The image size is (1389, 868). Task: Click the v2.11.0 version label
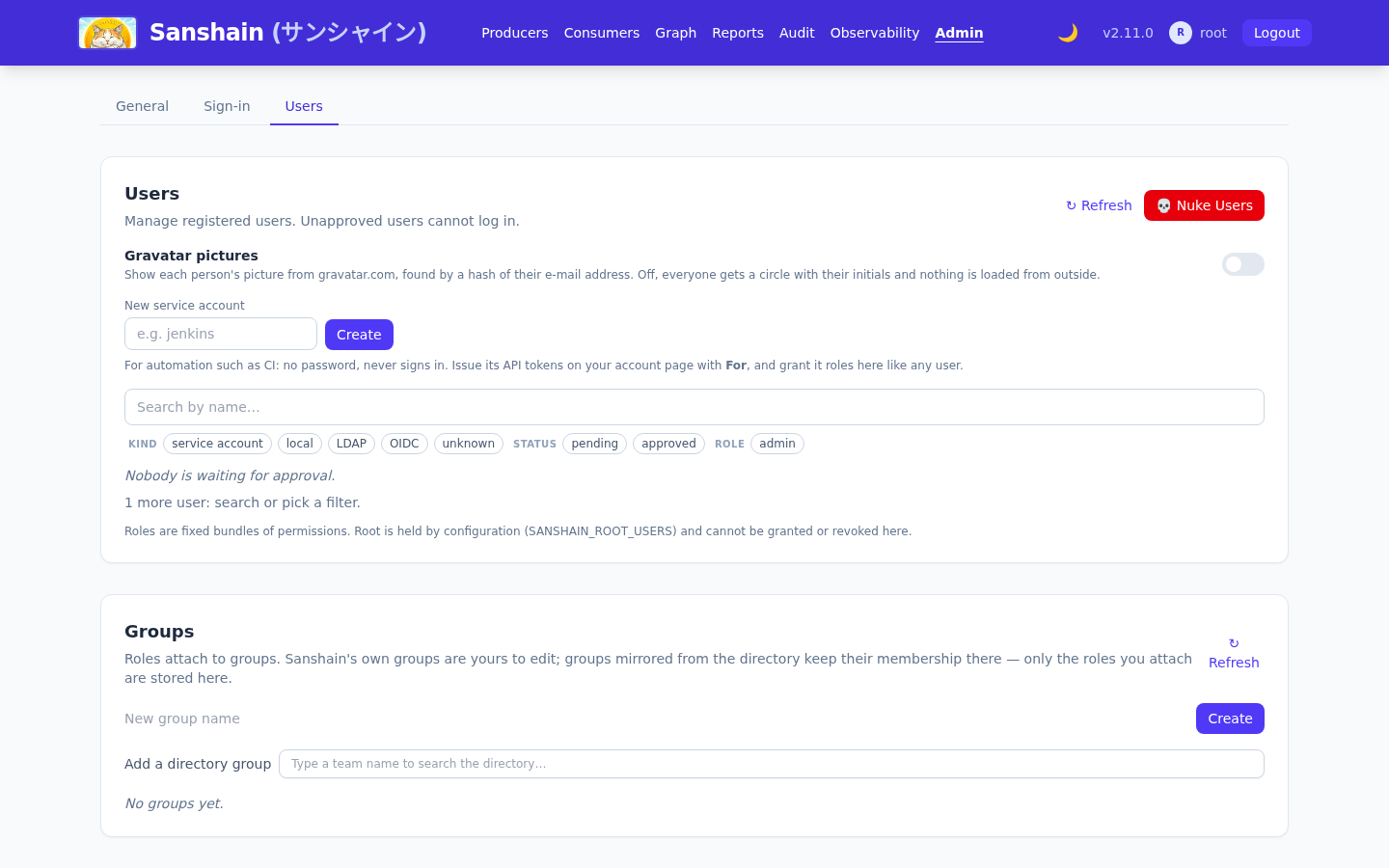tap(1128, 33)
